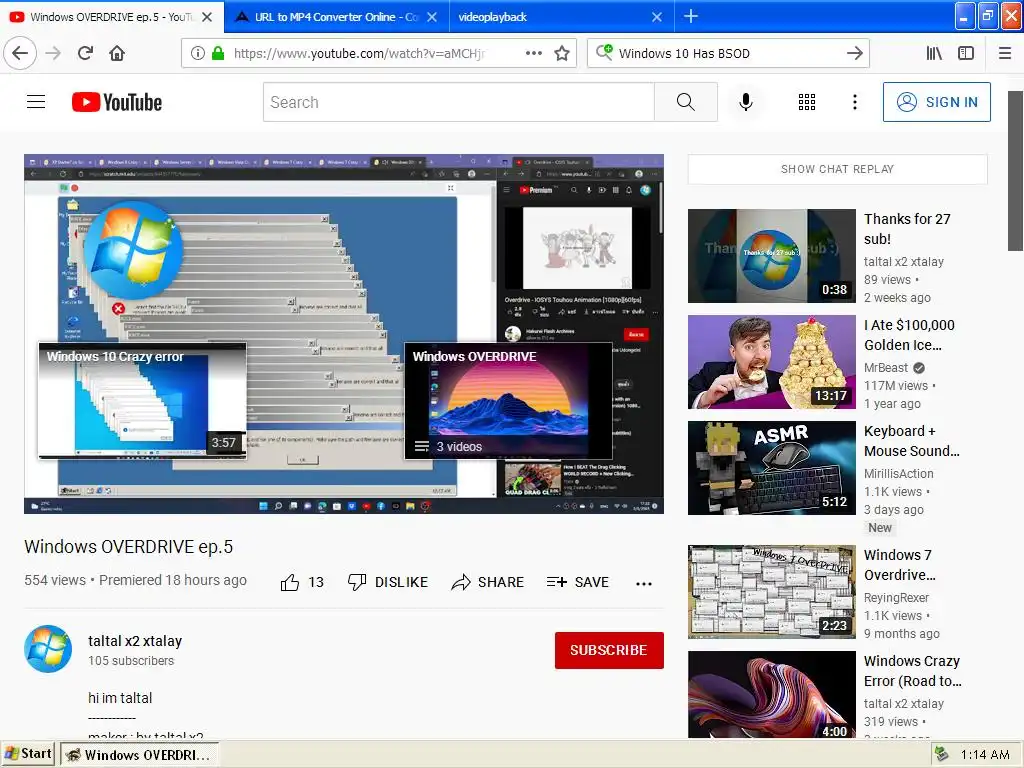Open Keyboard + Mouse Sound ASMR thumbnail
The image size is (1024, 768).
click(771, 468)
